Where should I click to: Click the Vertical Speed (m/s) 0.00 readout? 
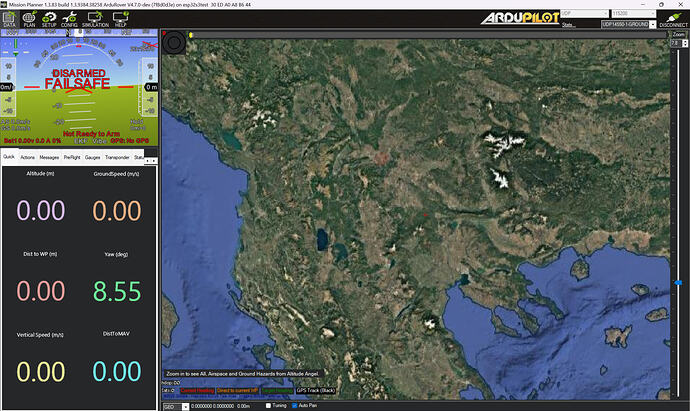(x=40, y=371)
